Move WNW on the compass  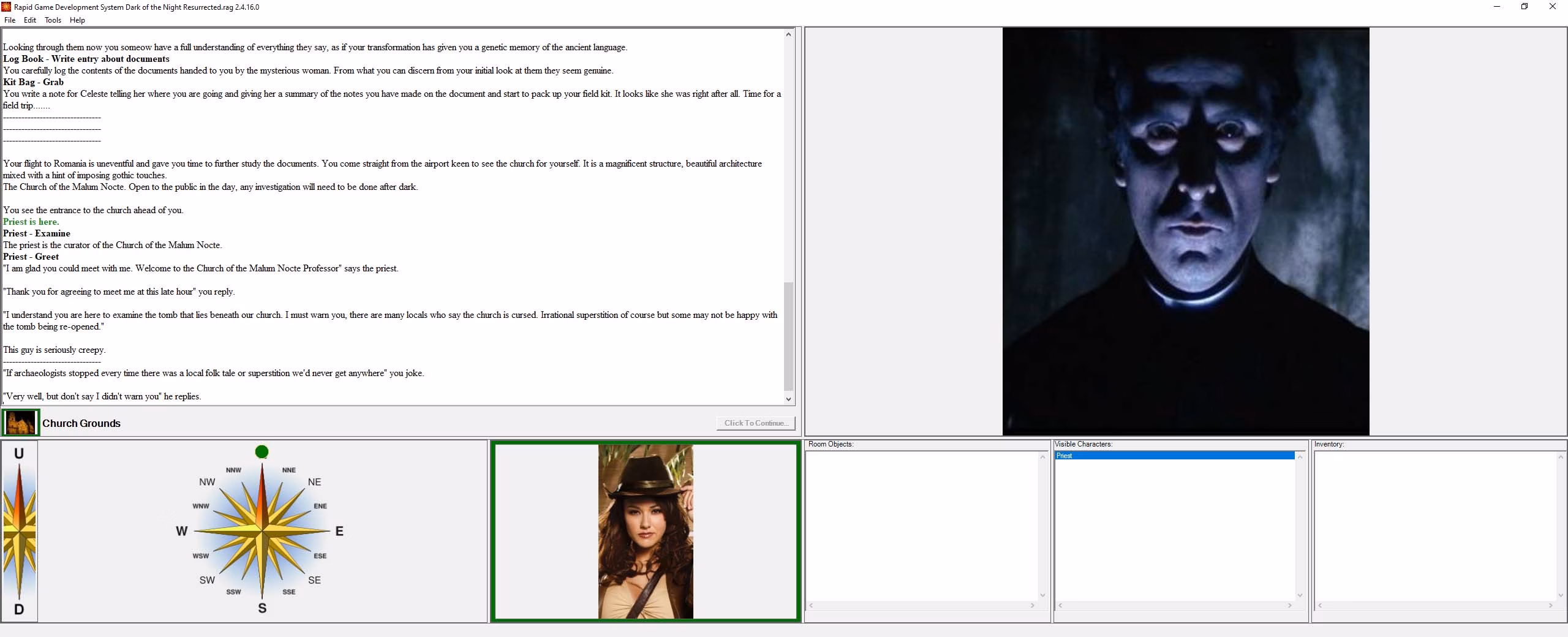pos(201,506)
